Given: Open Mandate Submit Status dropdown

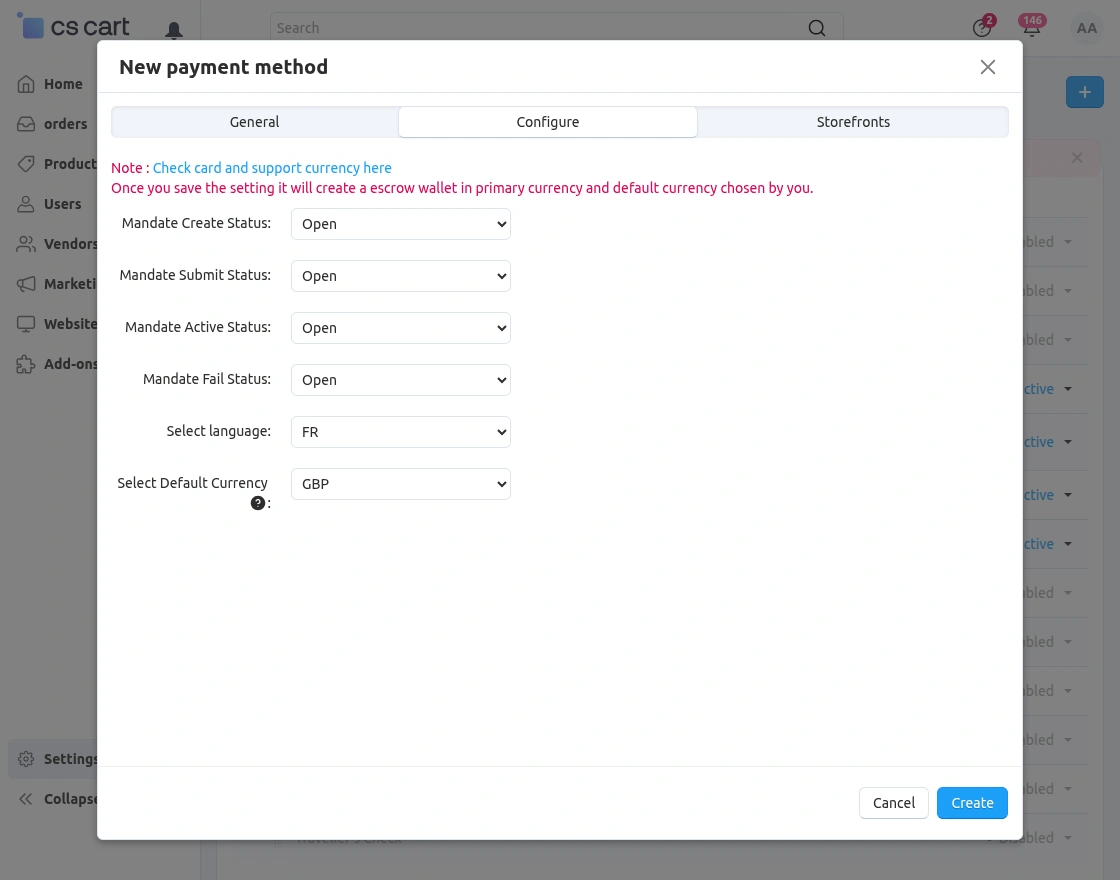Looking at the screenshot, I should pos(401,276).
